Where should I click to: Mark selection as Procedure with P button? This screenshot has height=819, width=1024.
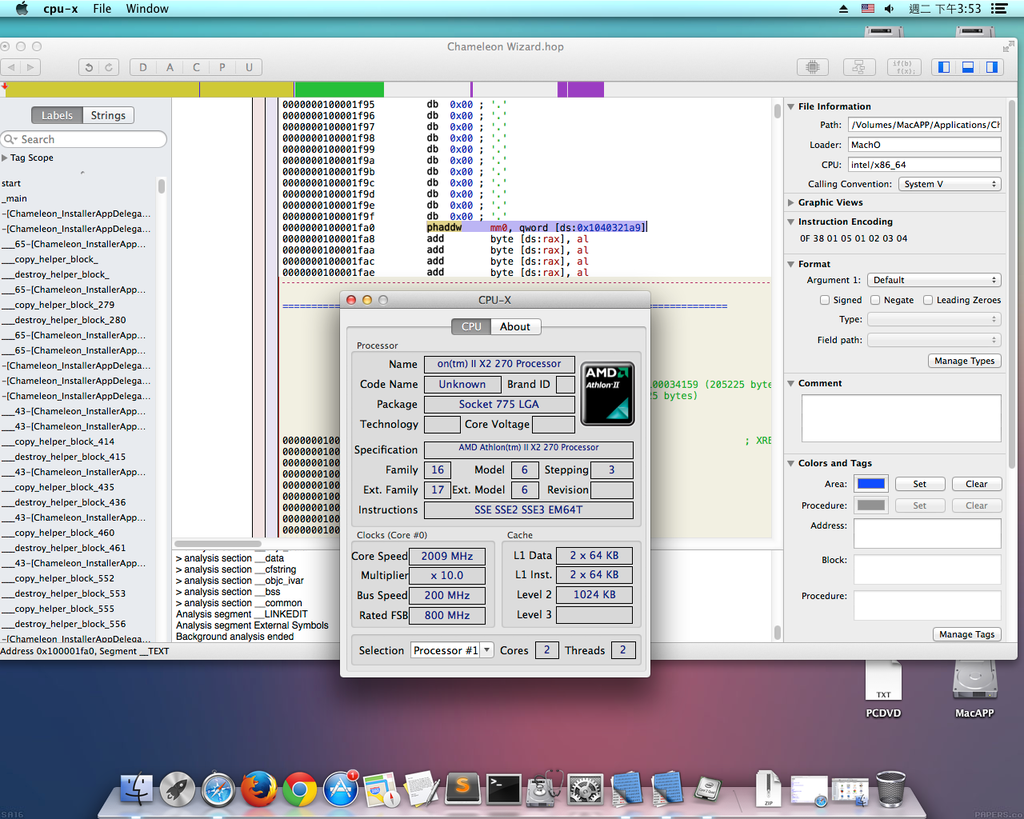coord(223,67)
